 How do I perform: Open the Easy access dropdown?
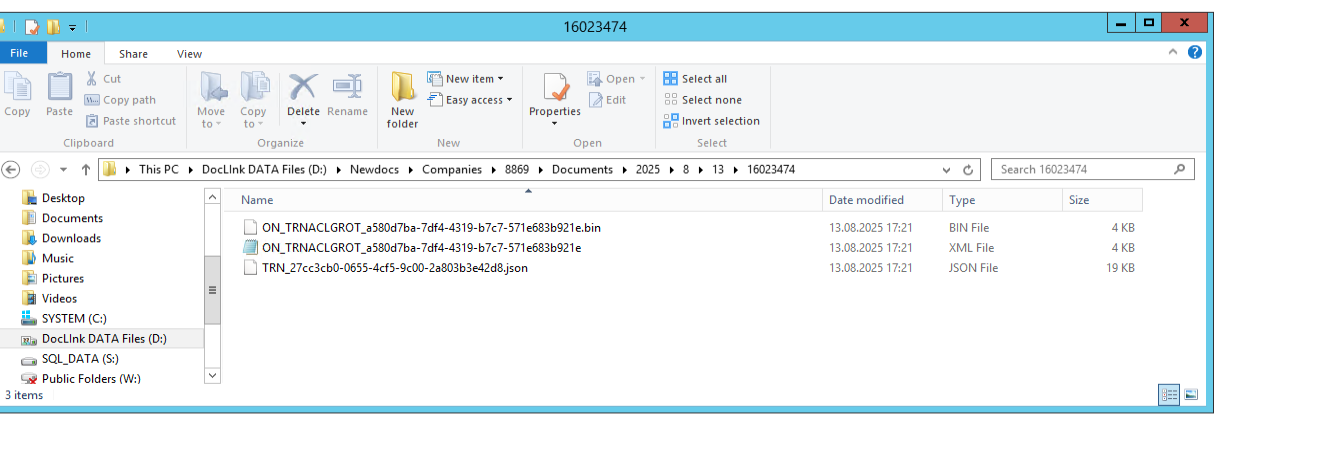pos(470,100)
